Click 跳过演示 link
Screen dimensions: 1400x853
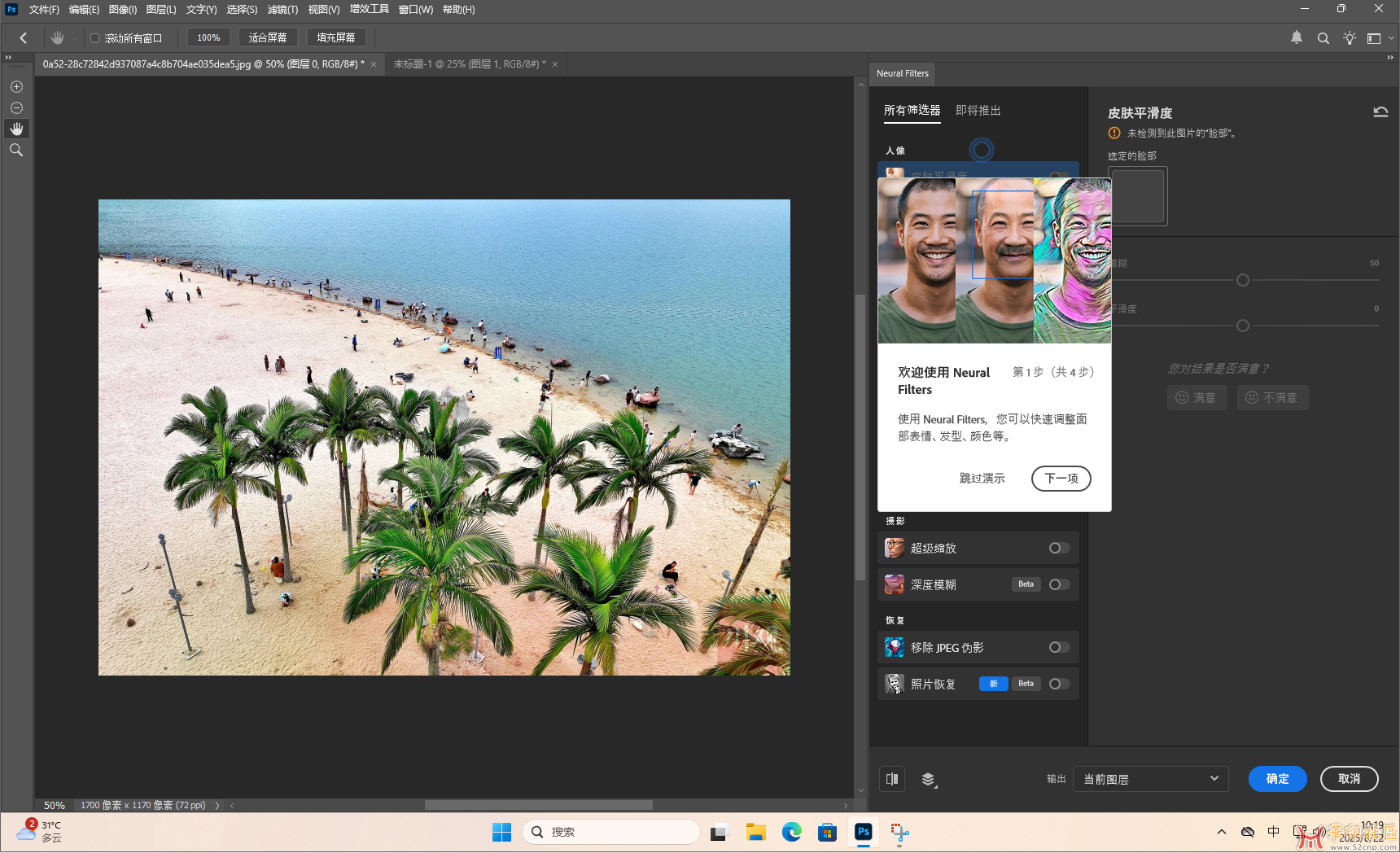point(982,479)
